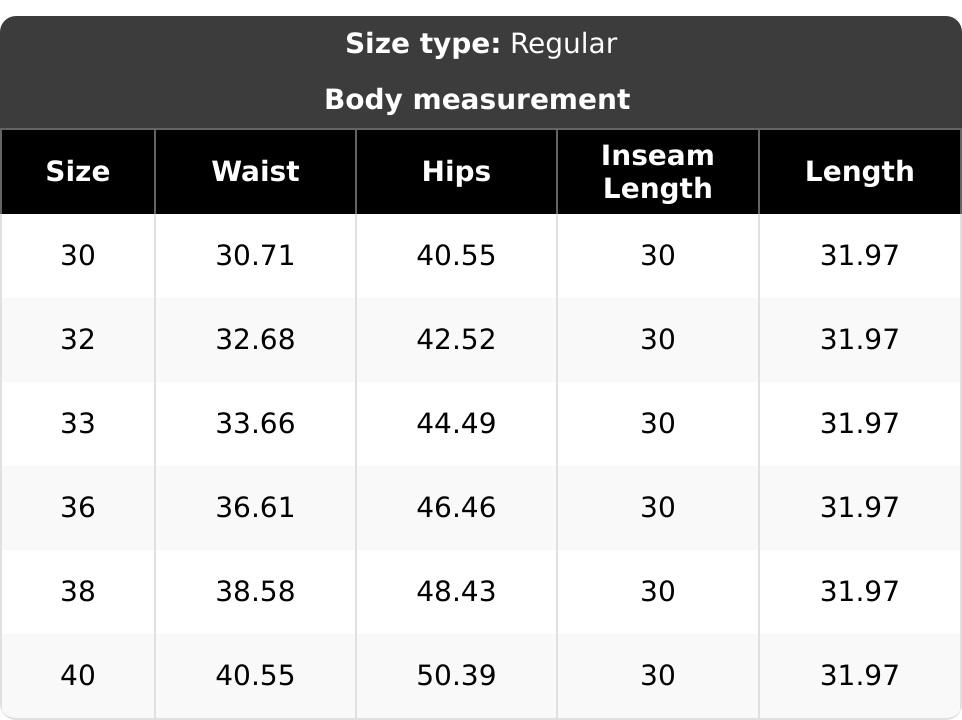The width and height of the screenshot is (962, 720).
Task: Click the Waist column header
Action: pyautogui.click(x=255, y=172)
